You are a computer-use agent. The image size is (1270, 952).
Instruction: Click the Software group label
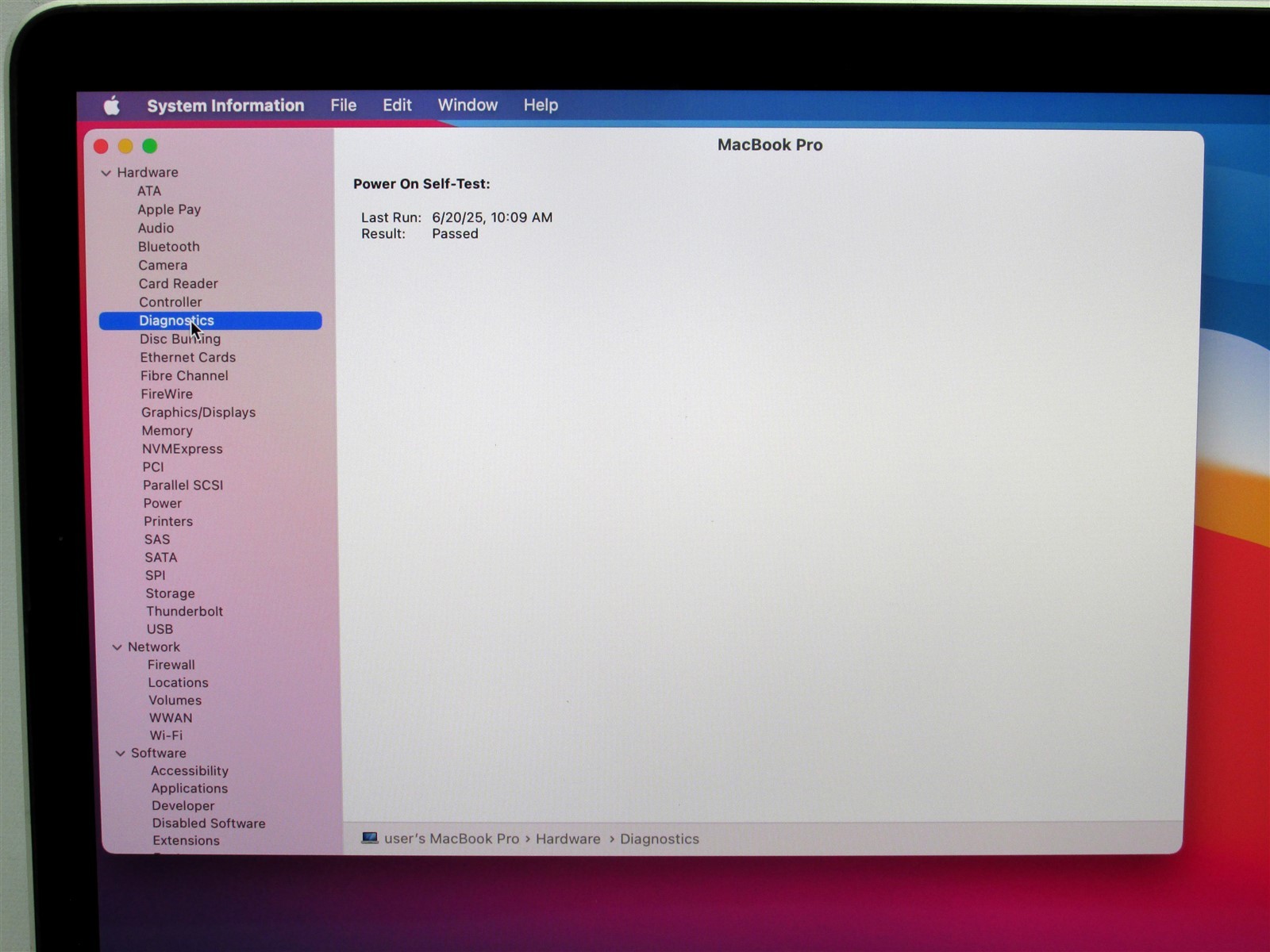click(159, 754)
